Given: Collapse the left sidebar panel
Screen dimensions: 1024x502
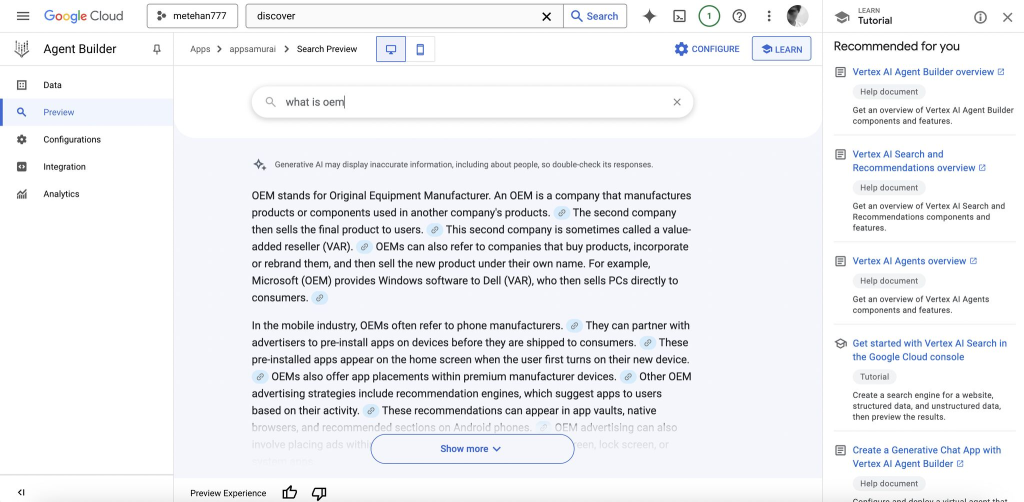Looking at the screenshot, I should coord(21,492).
